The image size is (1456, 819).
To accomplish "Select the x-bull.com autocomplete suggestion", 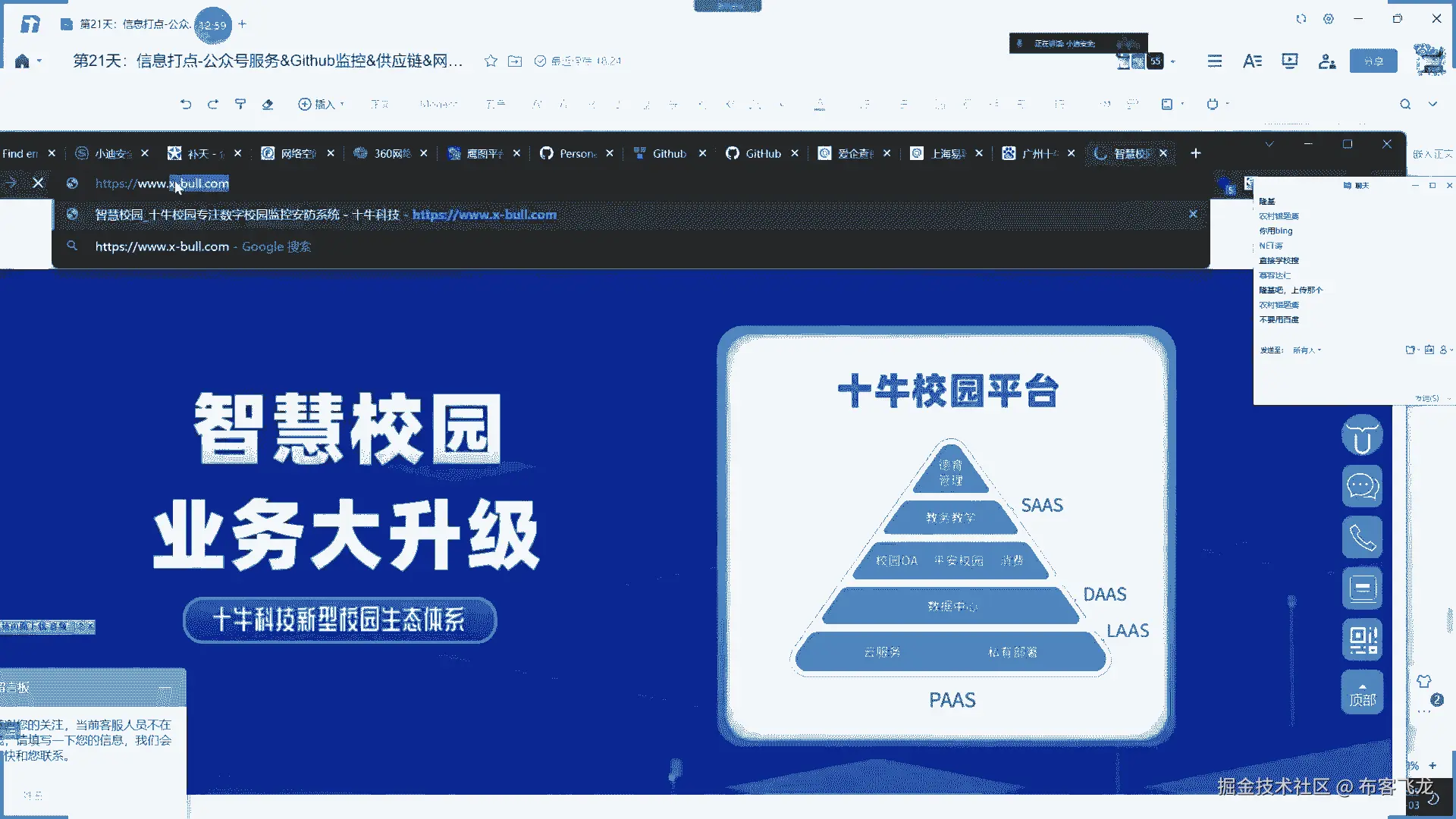I will (326, 215).
